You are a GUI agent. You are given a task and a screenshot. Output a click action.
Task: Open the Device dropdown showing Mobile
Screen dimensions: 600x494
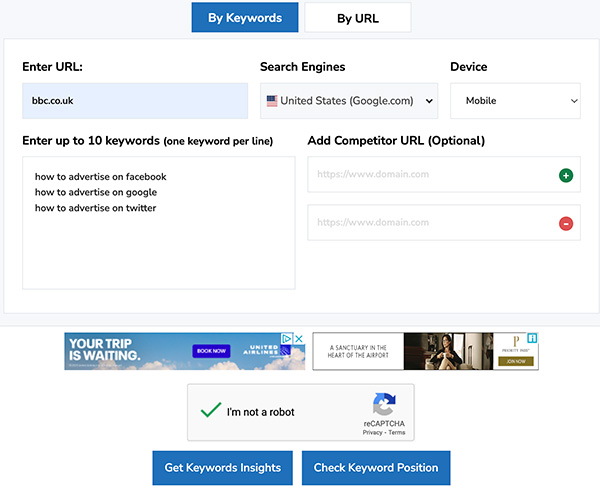click(x=515, y=101)
